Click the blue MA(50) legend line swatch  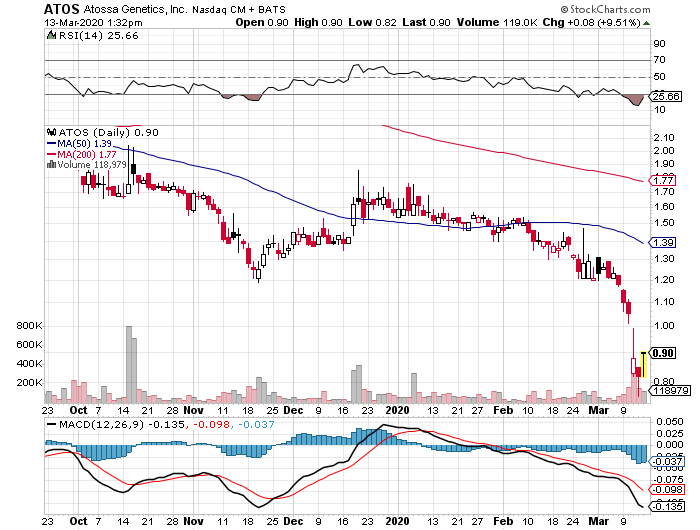coord(52,144)
